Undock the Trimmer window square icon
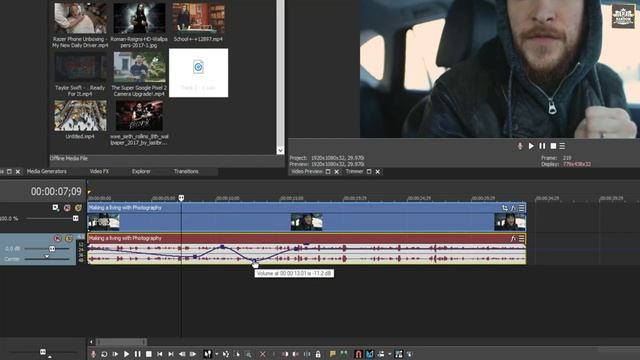 [369, 172]
